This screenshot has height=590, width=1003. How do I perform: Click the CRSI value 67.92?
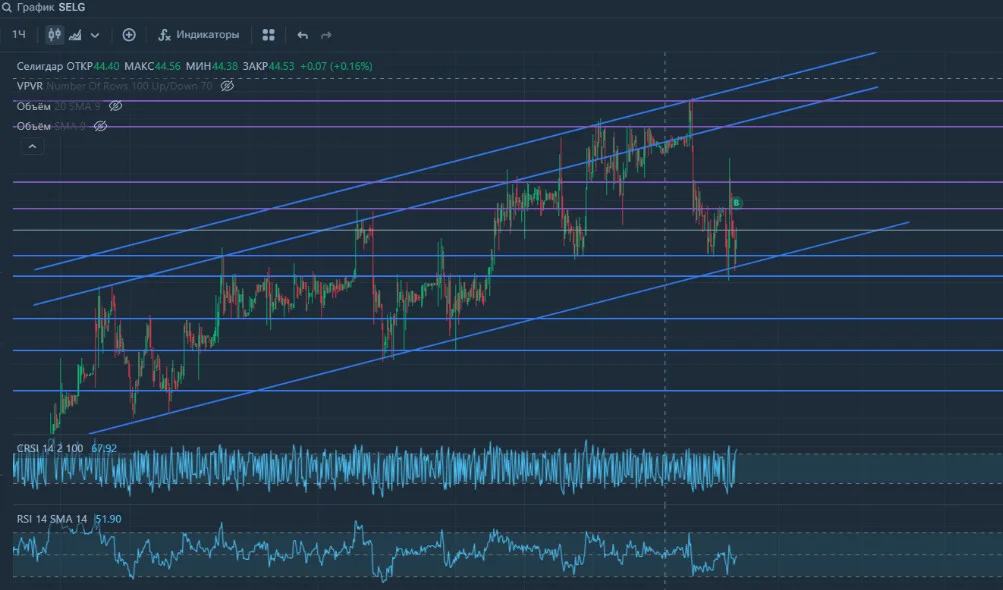tap(104, 448)
